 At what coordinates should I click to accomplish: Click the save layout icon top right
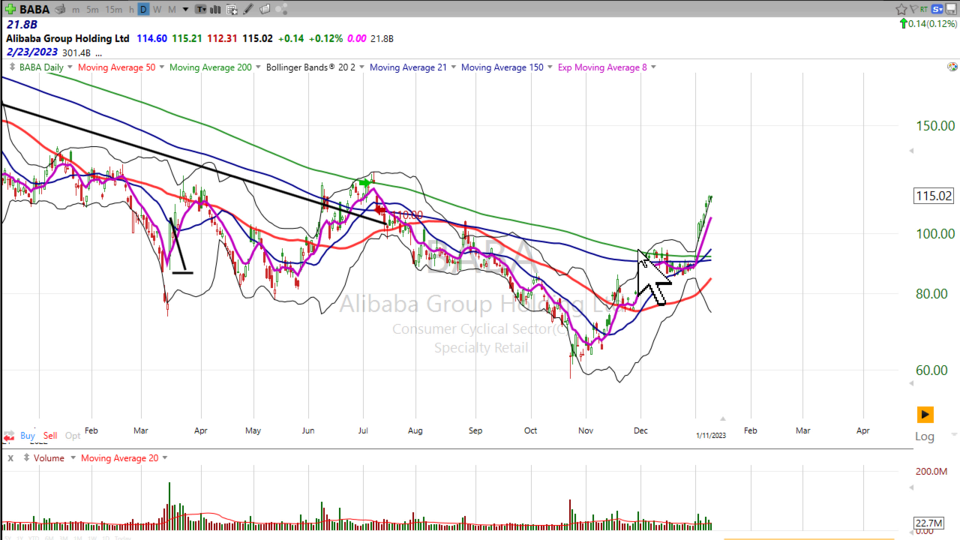click(951, 9)
